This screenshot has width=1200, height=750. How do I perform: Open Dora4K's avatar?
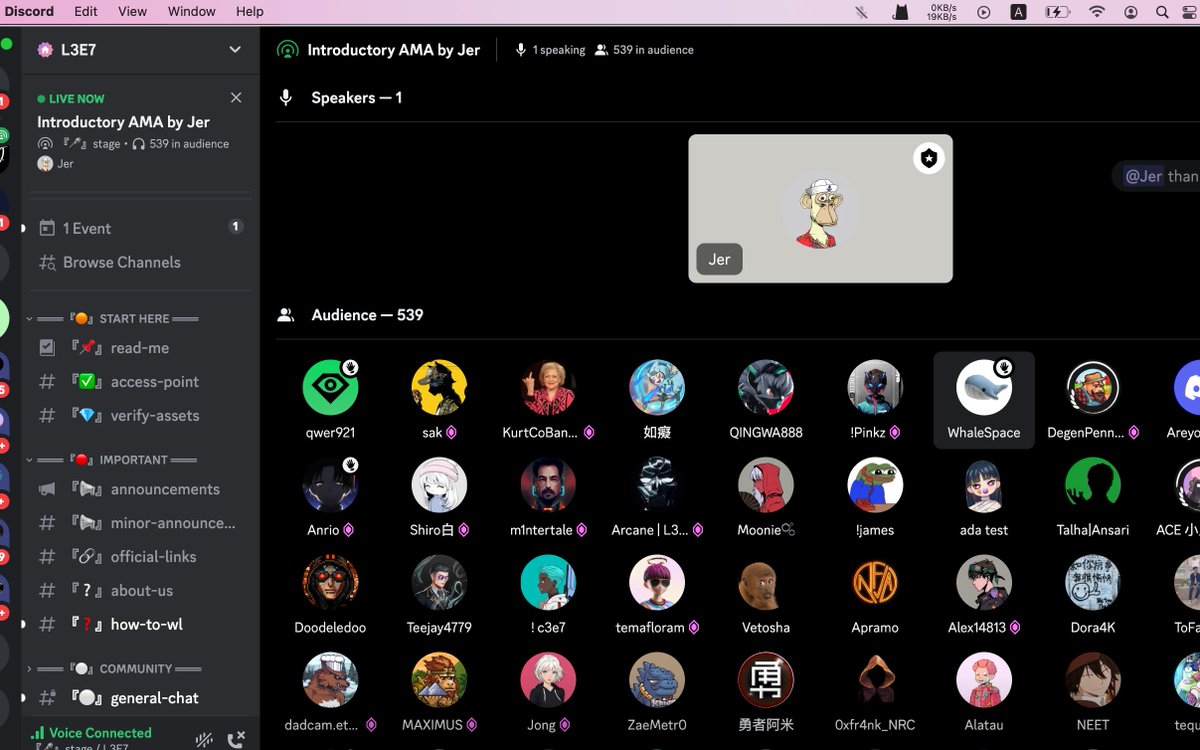[1093, 582]
